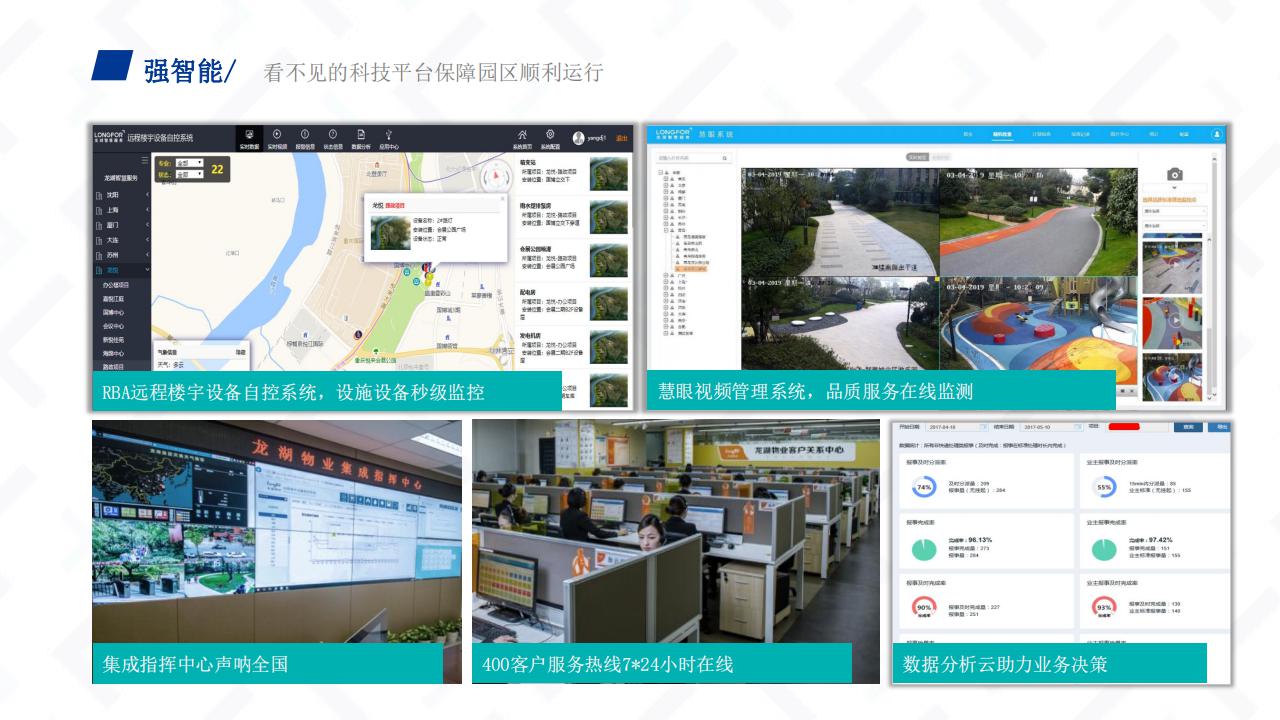The height and width of the screenshot is (720, 1280).
Task: Open 发电机房 device thumbnail in right list
Action: (x=609, y=346)
